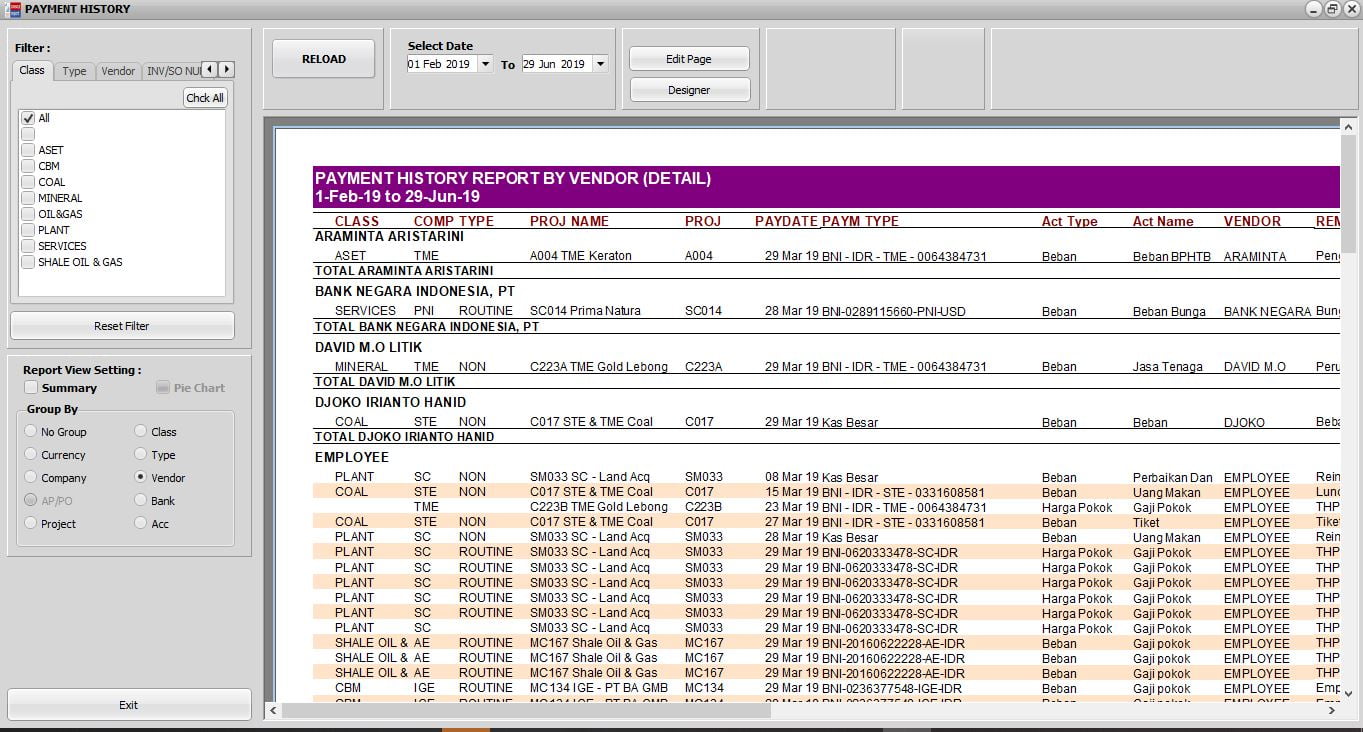Click the PAYDATE column header
This screenshot has height=732, width=1363.
pyautogui.click(x=786, y=221)
